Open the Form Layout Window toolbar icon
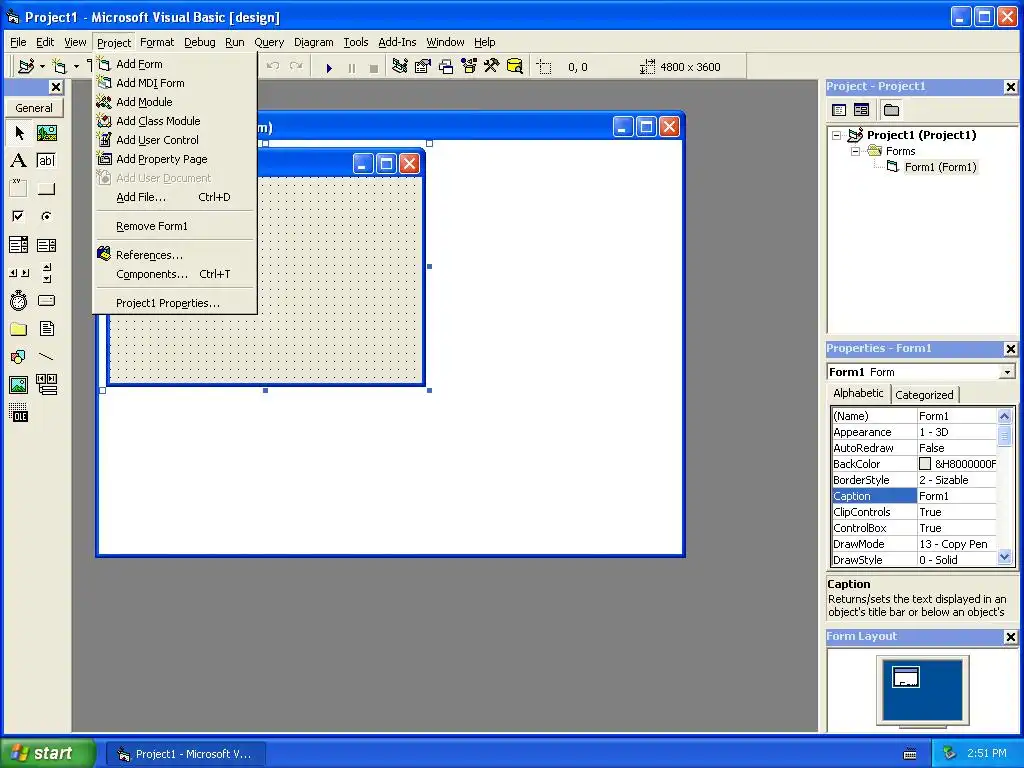The height and width of the screenshot is (768, 1024). coord(445,67)
